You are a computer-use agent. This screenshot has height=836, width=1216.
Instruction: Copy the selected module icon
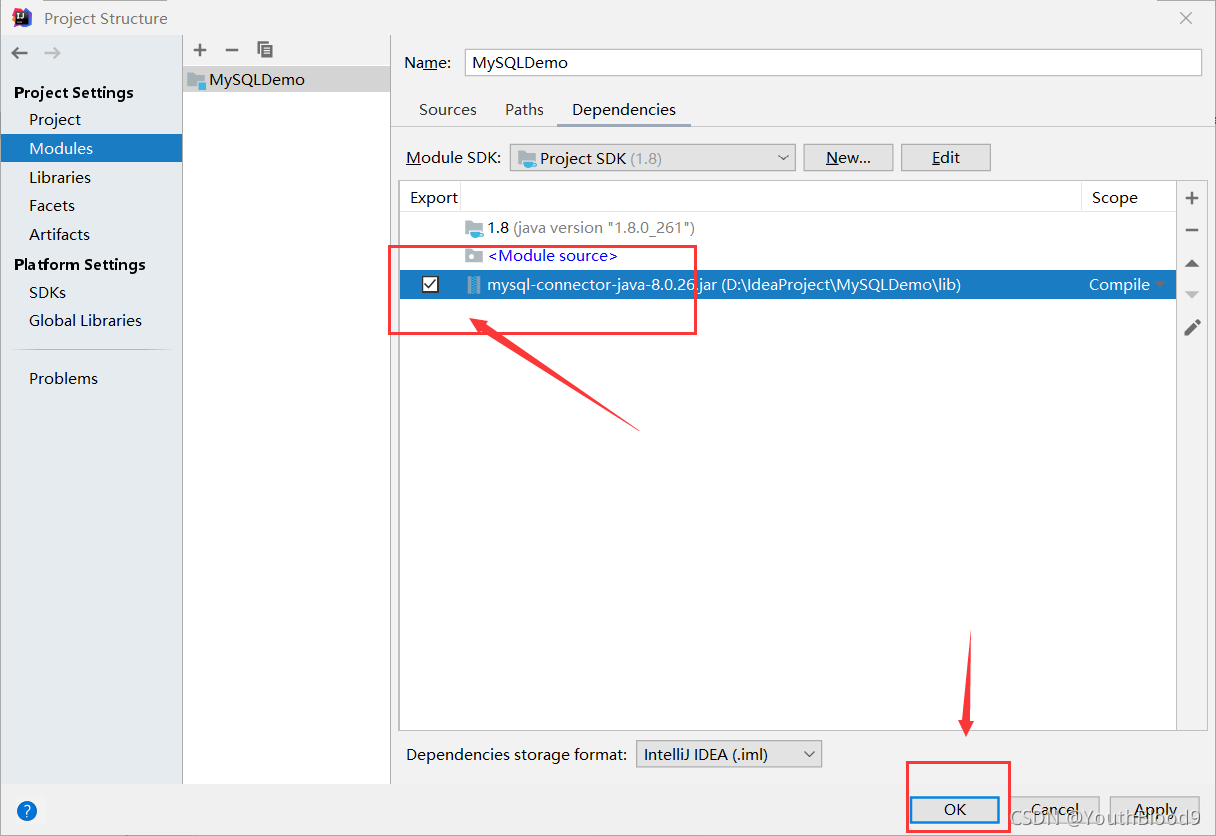[x=265, y=50]
